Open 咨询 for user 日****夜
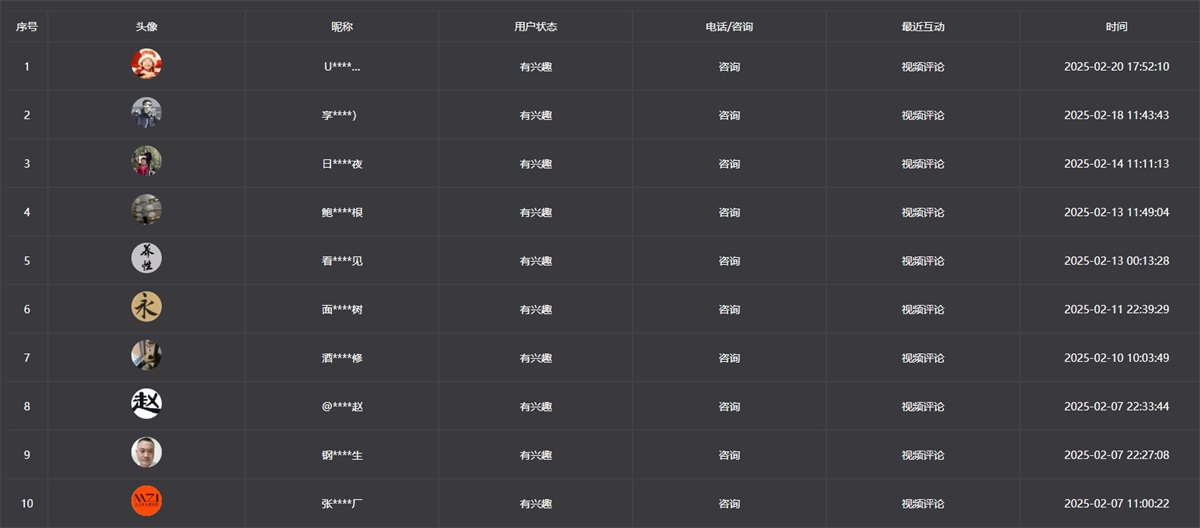 click(x=729, y=164)
